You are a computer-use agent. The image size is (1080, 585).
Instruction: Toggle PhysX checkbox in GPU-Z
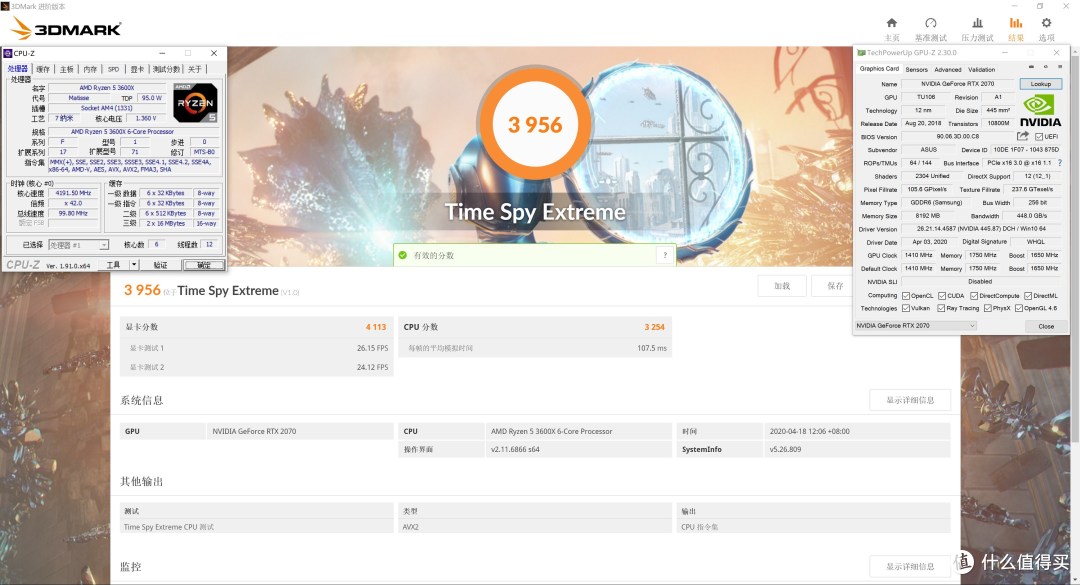[988, 308]
